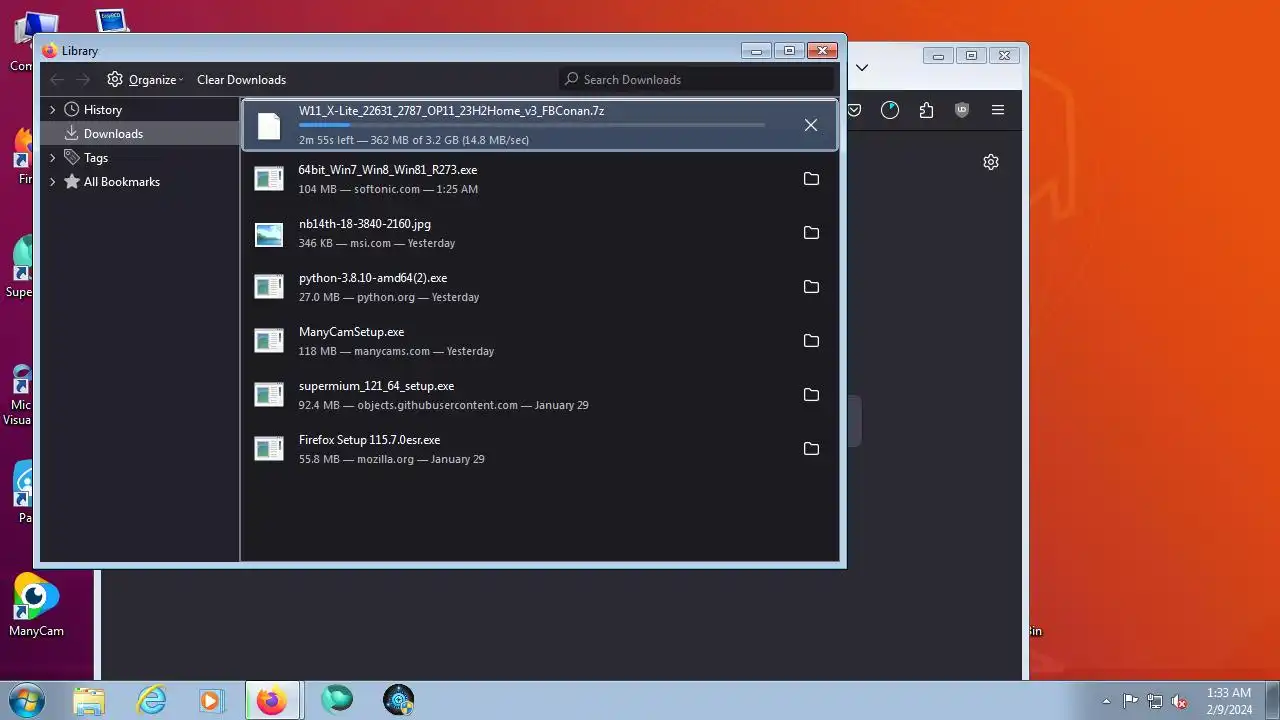Screen dimensions: 1280x720
Task: Expand the History tree node
Action: click(x=52, y=110)
